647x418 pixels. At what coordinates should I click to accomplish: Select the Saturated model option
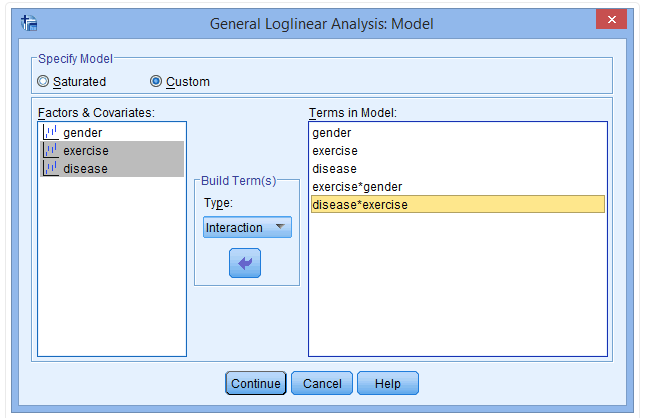click(x=43, y=81)
